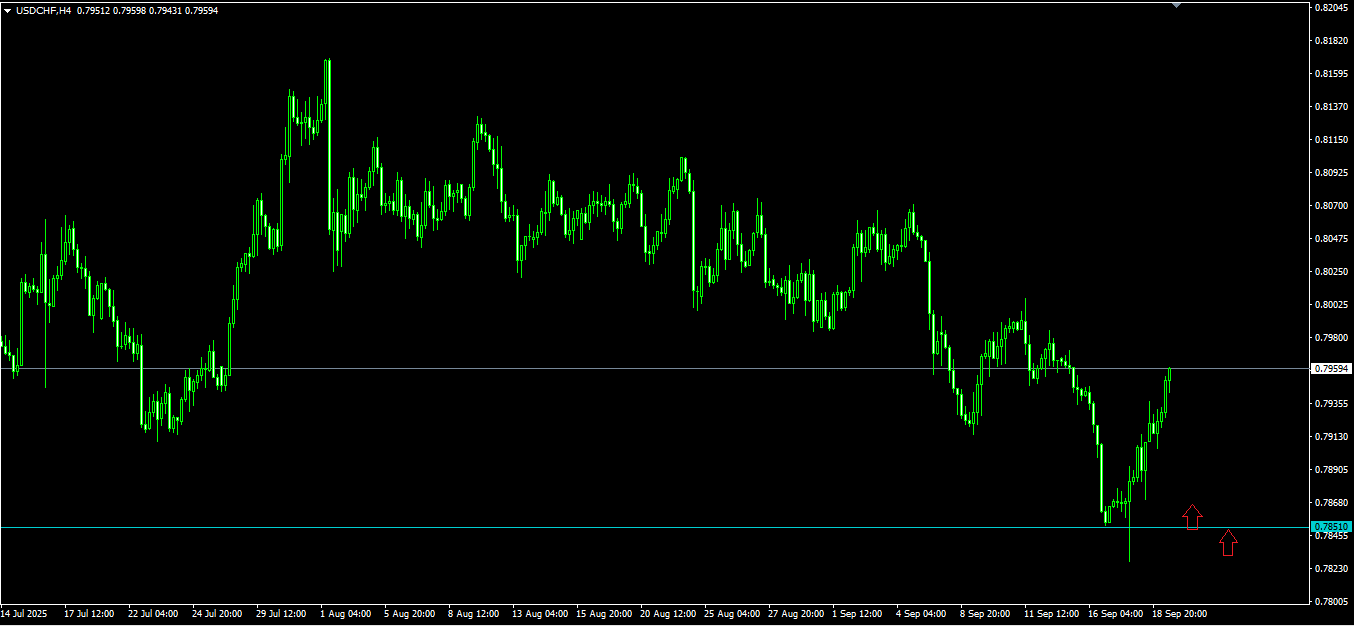Click the 0.80700 price scale label
This screenshot has height=627, width=1354.
coord(1332,206)
